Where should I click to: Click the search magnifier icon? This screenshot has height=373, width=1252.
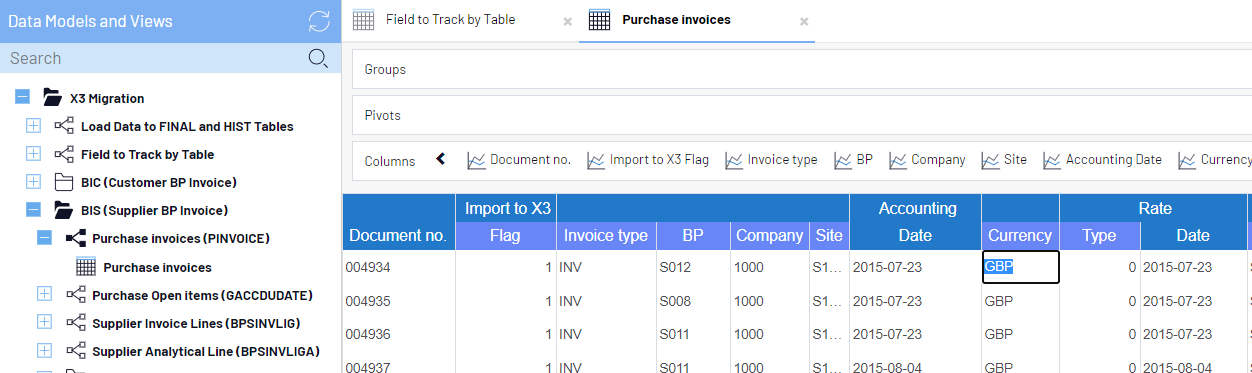318,58
